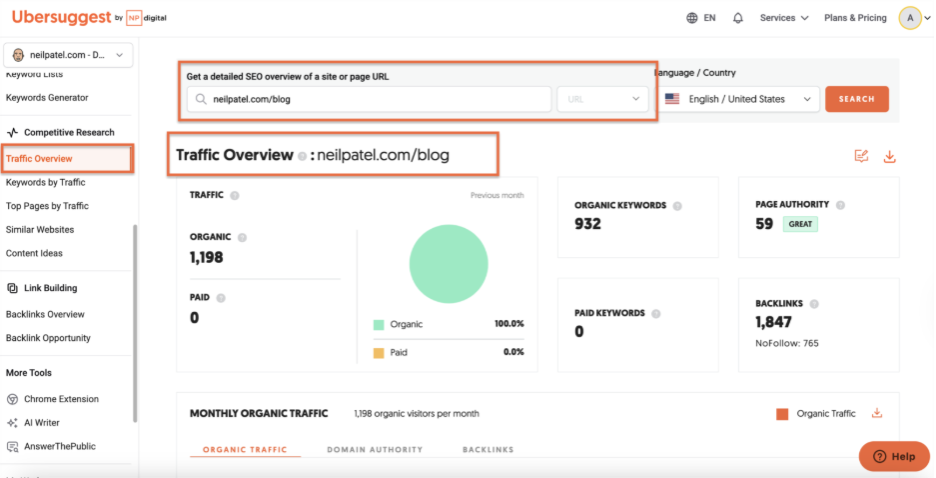Click the info icon next to PAID KEYWORDS
Screen dimensions: 936x478
(x=656, y=314)
